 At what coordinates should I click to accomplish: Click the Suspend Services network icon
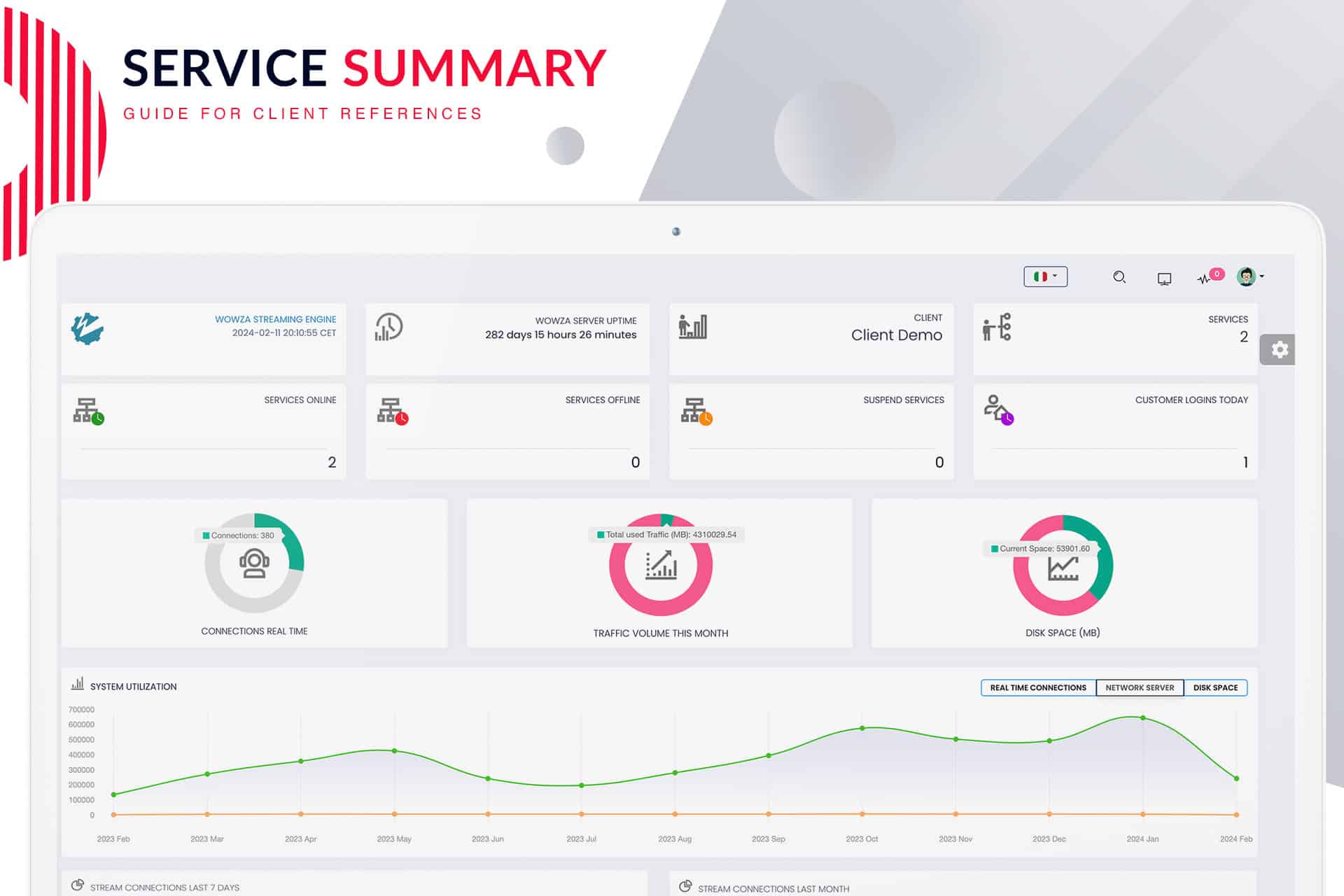pyautogui.click(x=696, y=411)
